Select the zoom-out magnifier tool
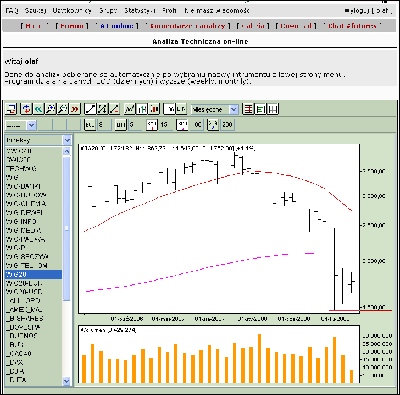Image resolution: width=400 pixels, height=395 pixels. tap(63, 109)
